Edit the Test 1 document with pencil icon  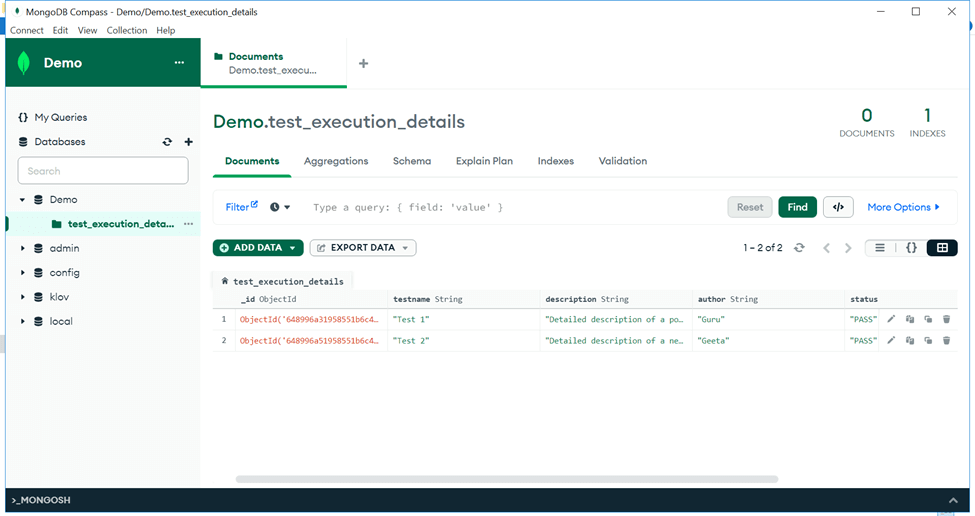(891, 319)
